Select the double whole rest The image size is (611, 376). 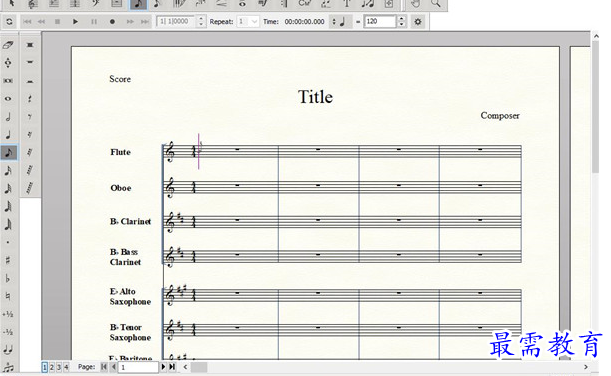pos(30,45)
